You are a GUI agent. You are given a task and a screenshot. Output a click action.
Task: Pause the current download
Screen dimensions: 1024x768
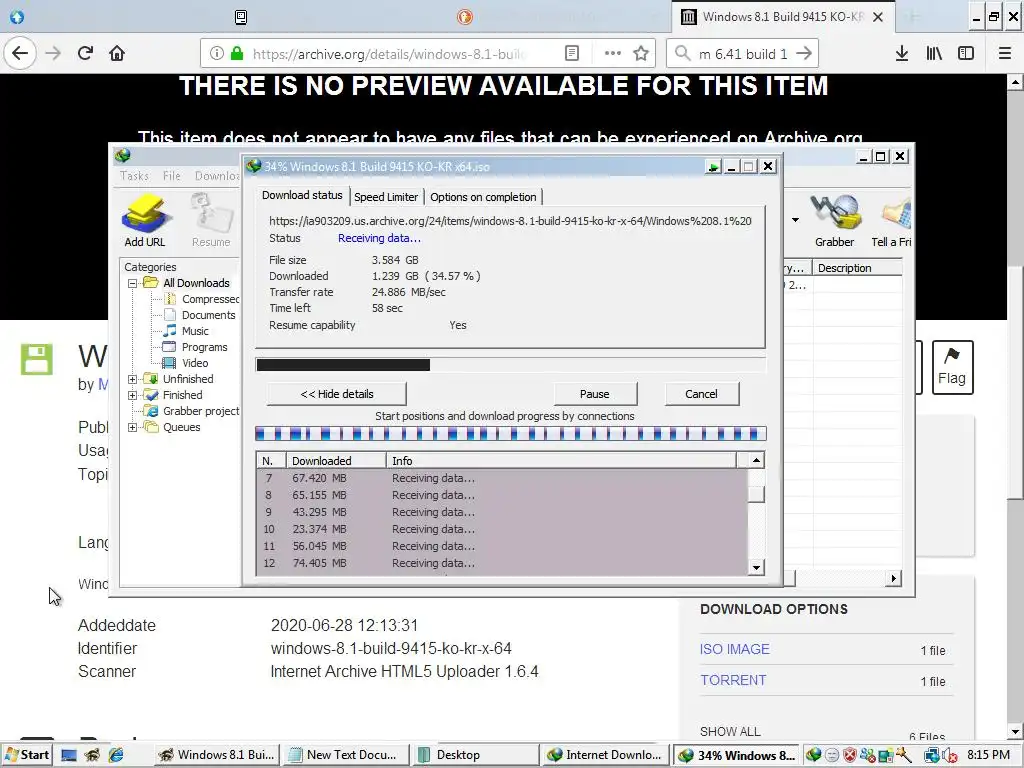[x=595, y=394]
